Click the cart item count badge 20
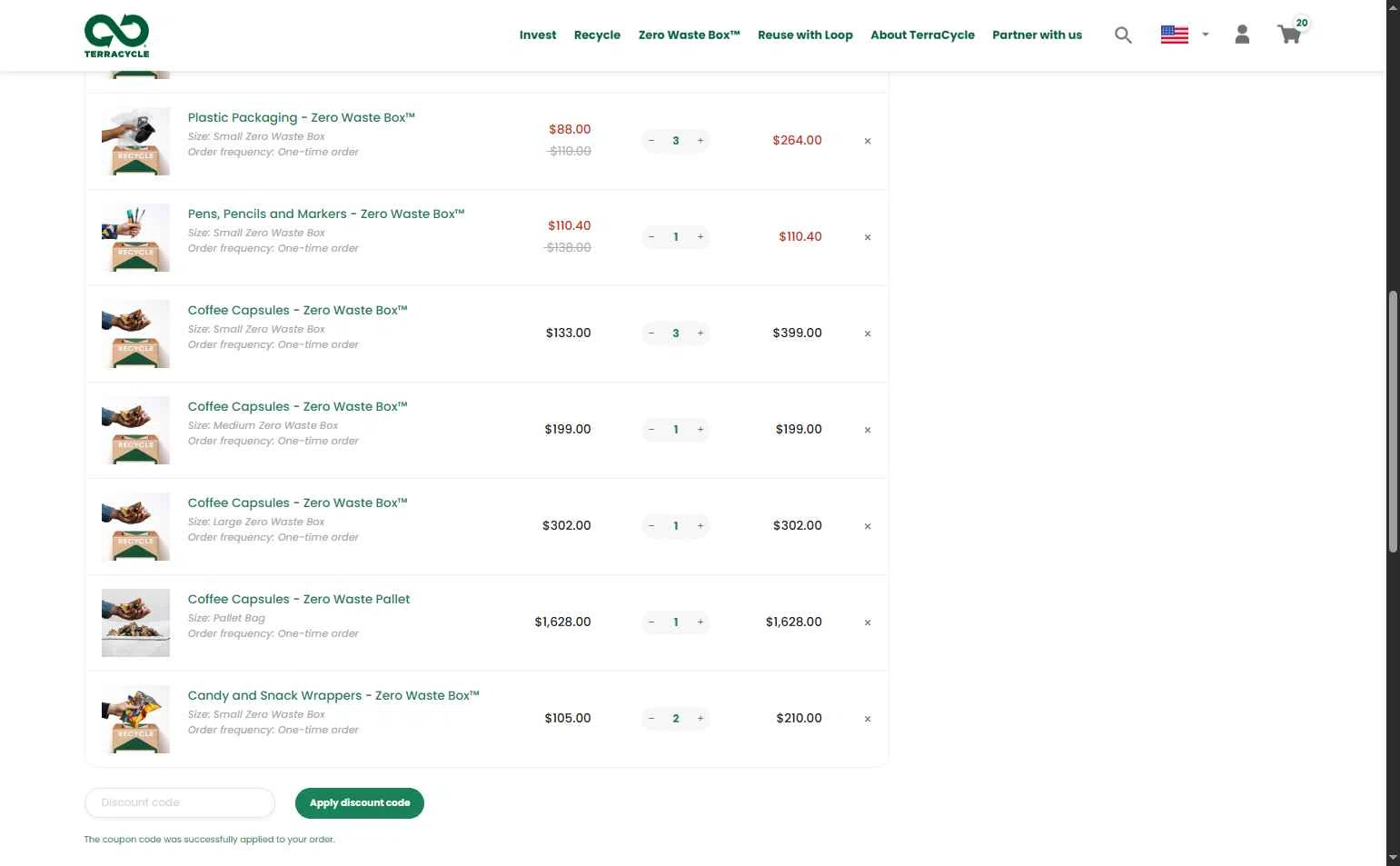The image size is (1400, 866). click(1302, 23)
